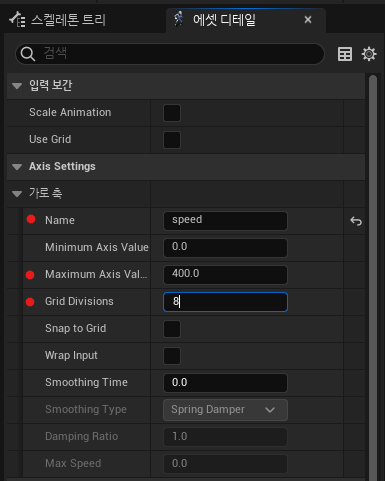
Task: Select the Use Grid label
Action: (x=50, y=140)
